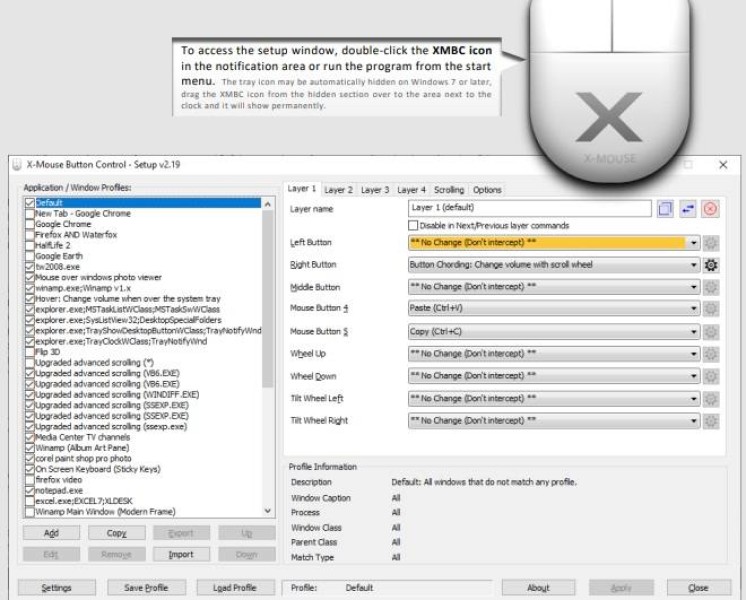The width and height of the screenshot is (746, 600).
Task: Open the Right Button settings gear
Action: pos(711,265)
